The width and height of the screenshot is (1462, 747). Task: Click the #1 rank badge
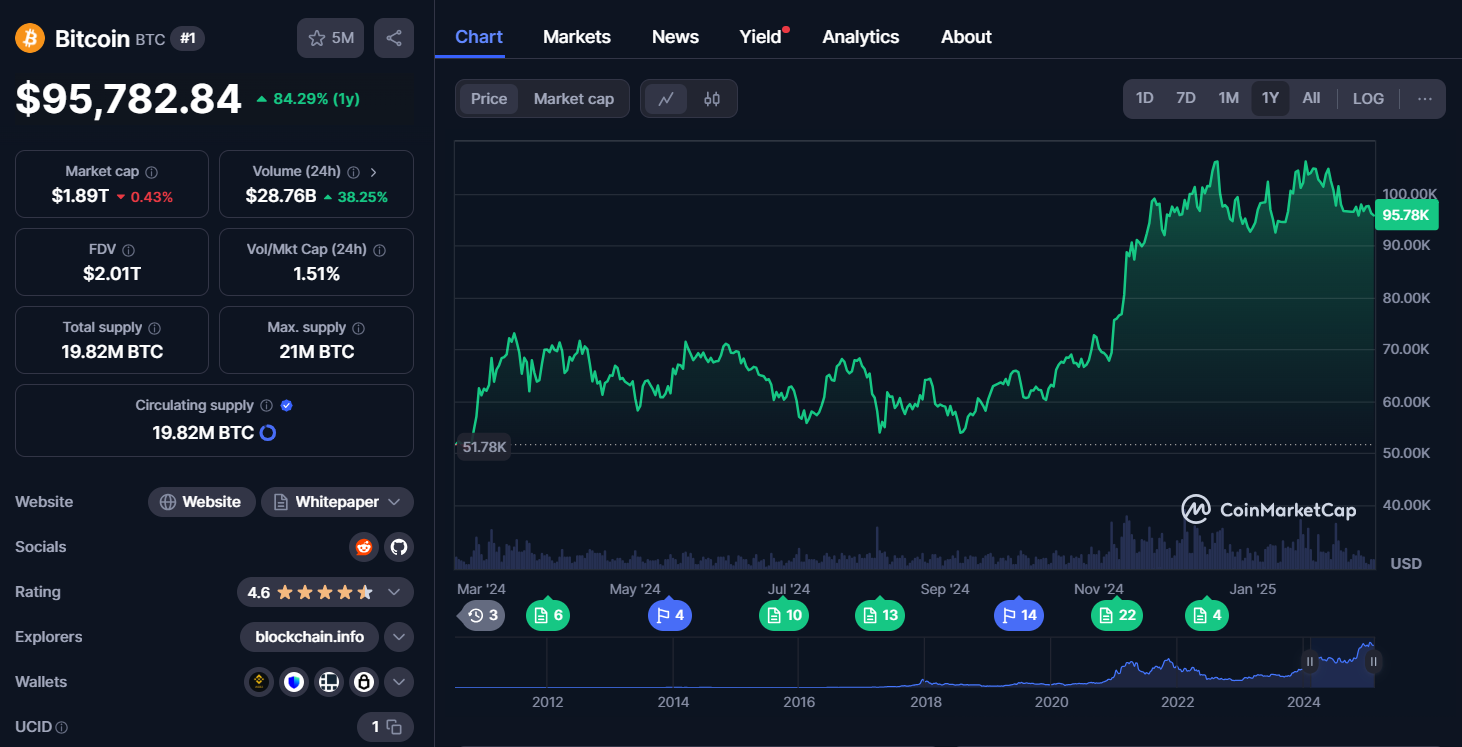(x=188, y=38)
